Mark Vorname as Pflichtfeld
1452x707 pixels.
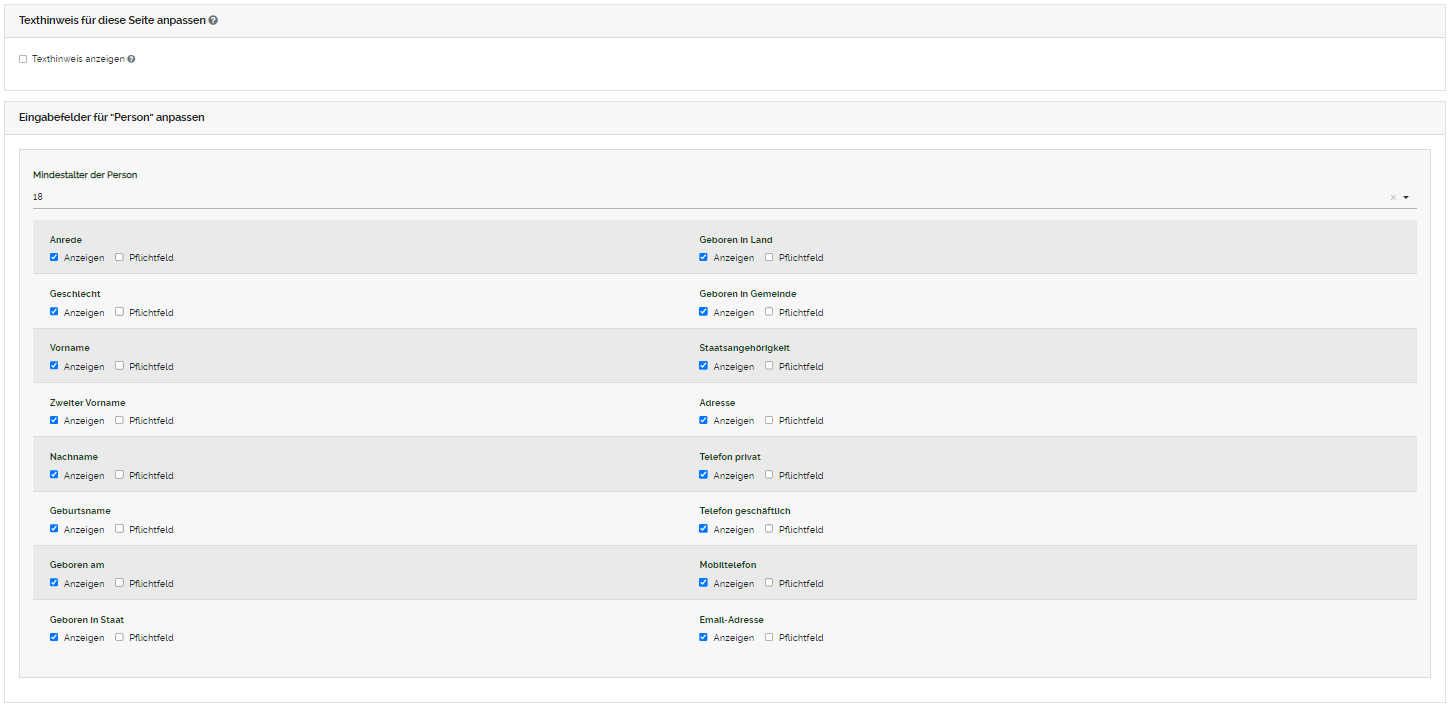pyautogui.click(x=119, y=366)
